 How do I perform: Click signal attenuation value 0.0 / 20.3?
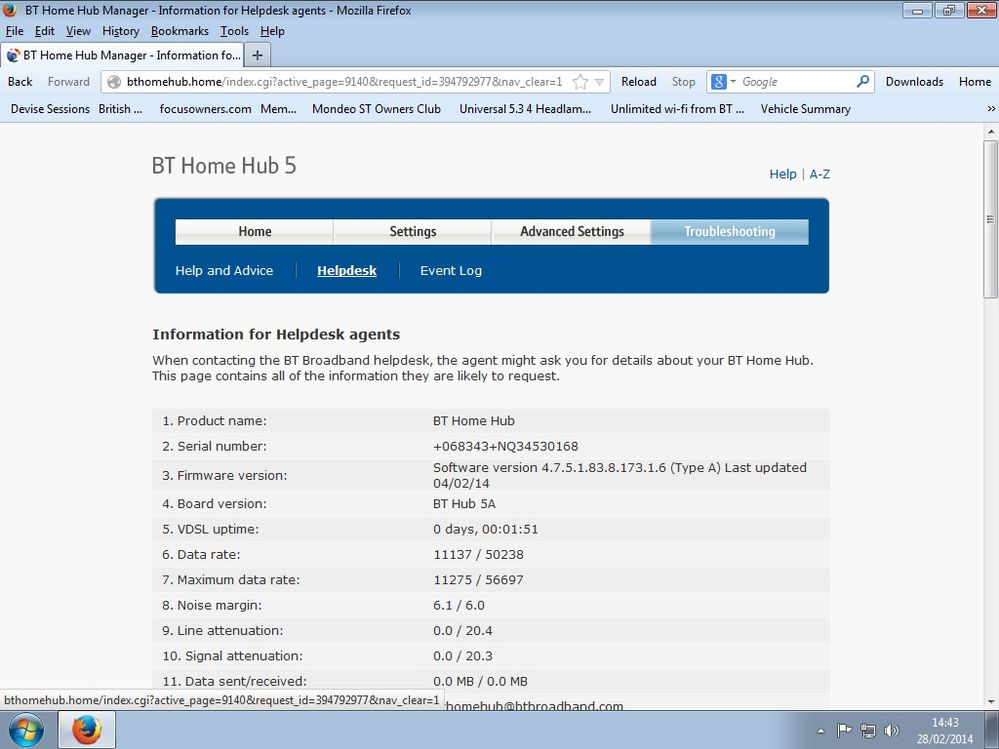coord(463,657)
